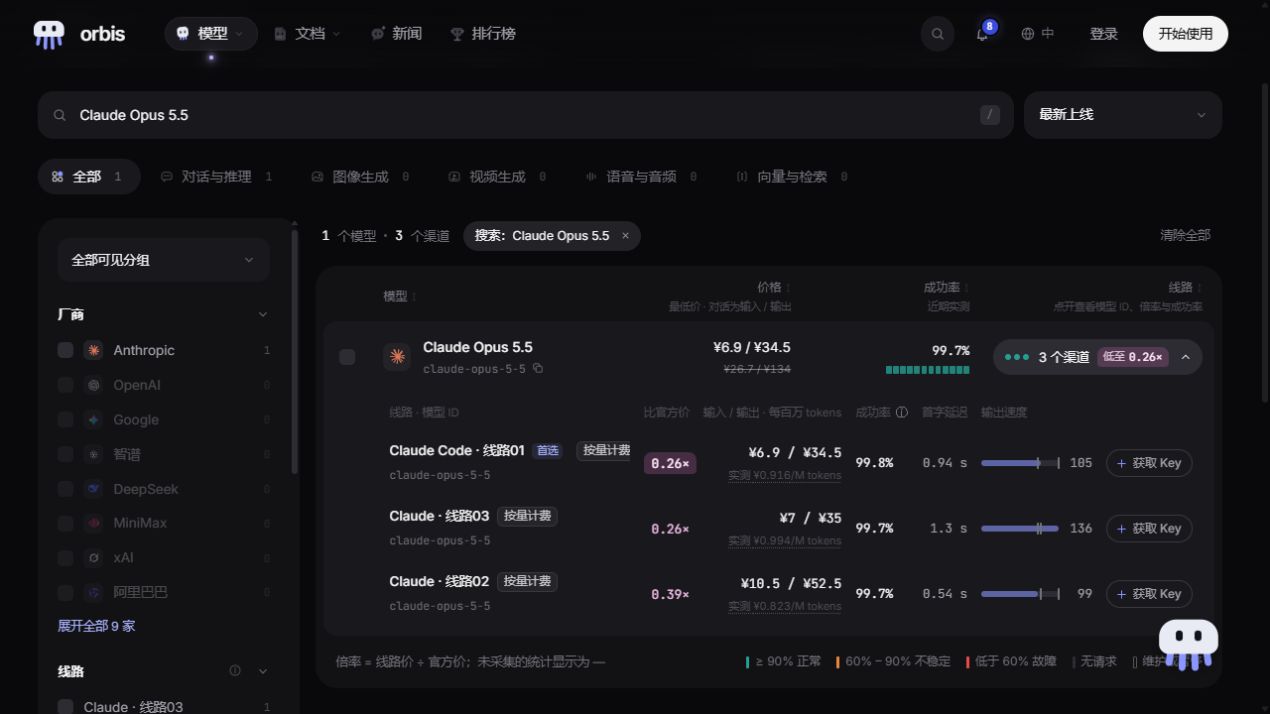Image resolution: width=1270 pixels, height=714 pixels.
Task: Click the 线路 info icon in sidebar
Action: [235, 671]
